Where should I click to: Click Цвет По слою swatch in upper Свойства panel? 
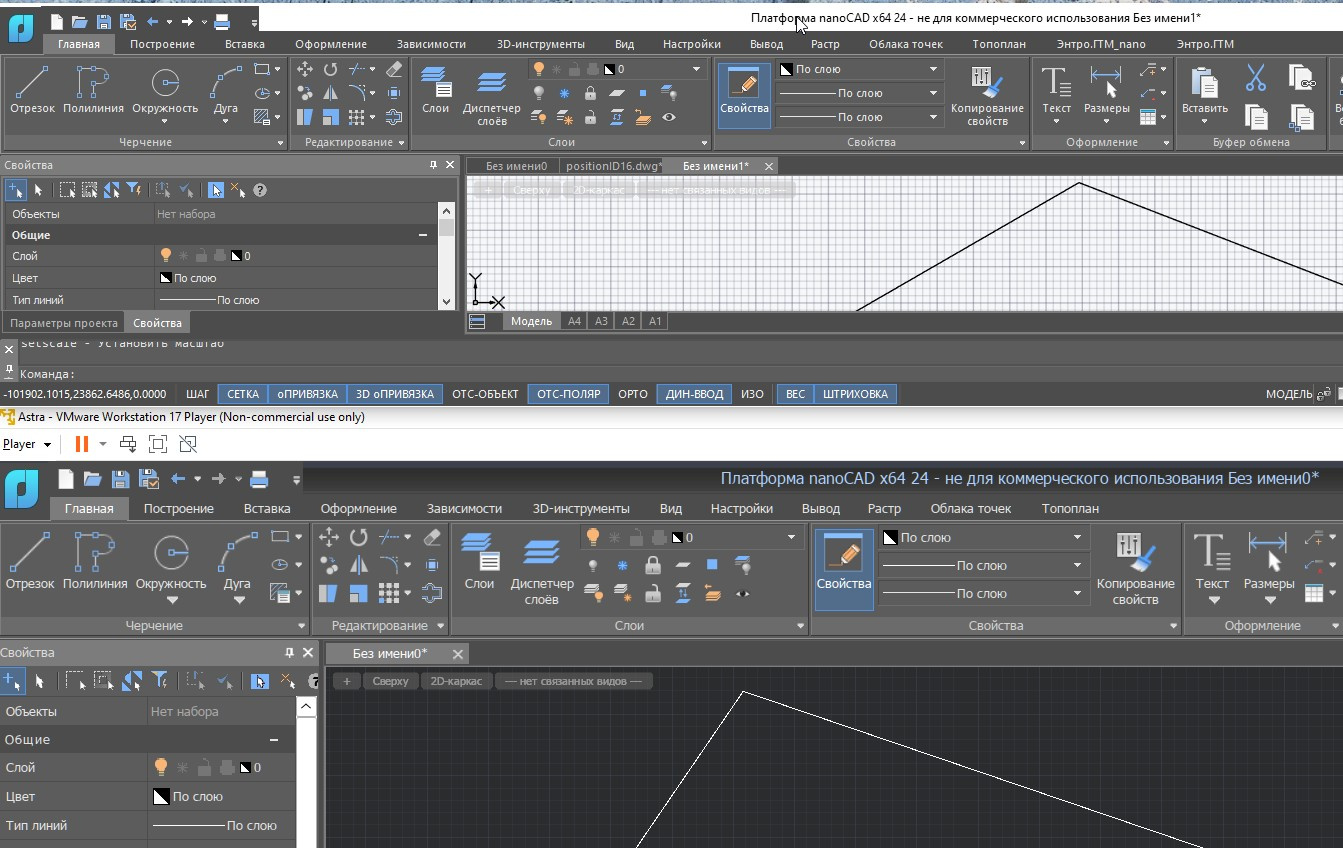[168, 278]
